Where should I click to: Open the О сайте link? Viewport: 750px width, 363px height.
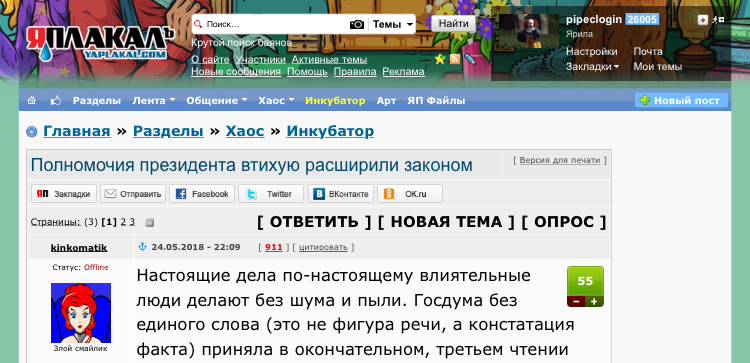pyautogui.click(x=210, y=60)
